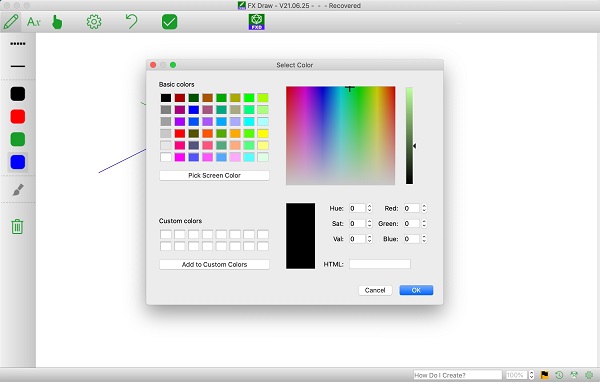The height and width of the screenshot is (382, 600).
Task: Click the radiation-like status bar icon
Action: pyautogui.click(x=574, y=375)
